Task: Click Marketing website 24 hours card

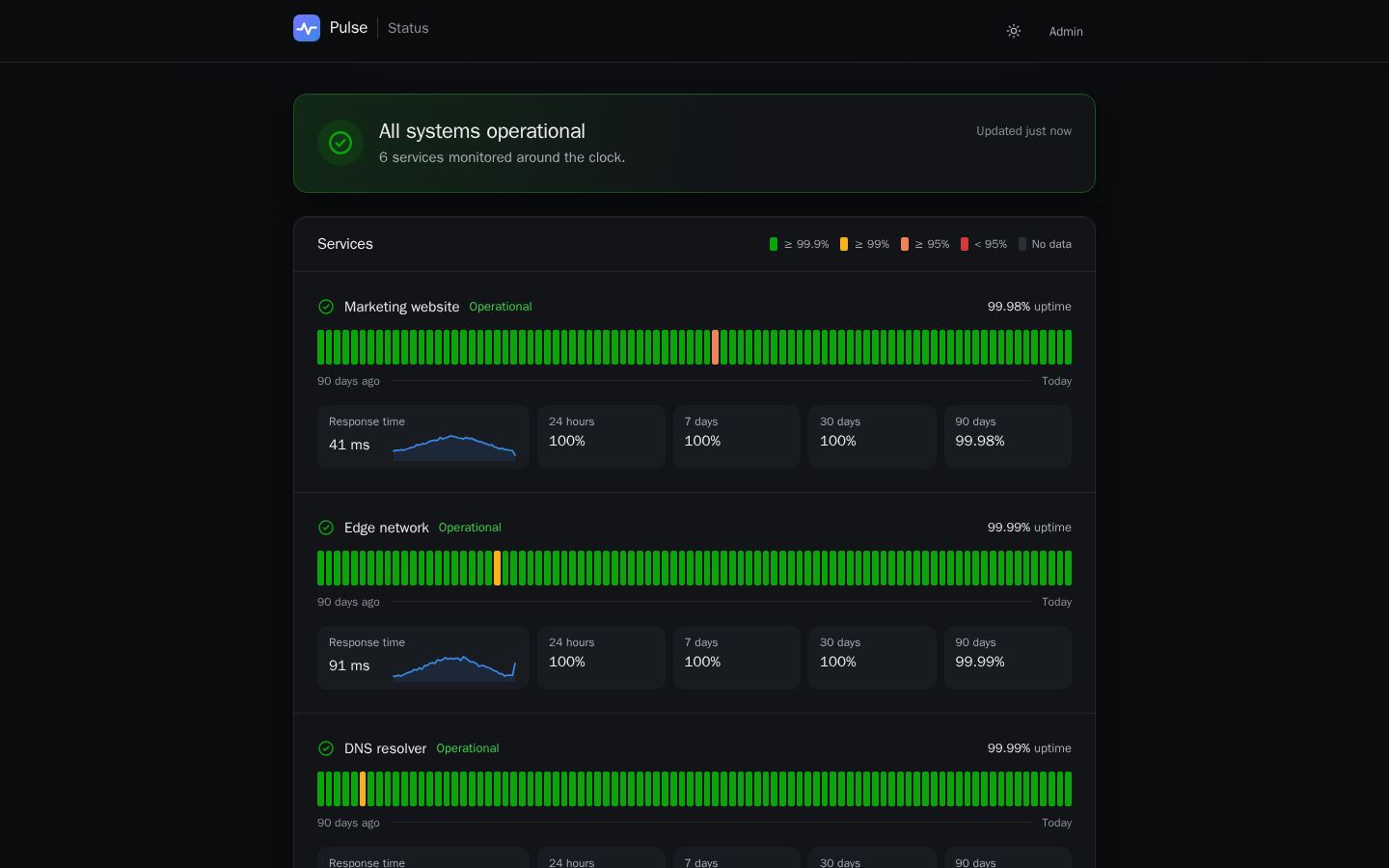Action: 601,437
